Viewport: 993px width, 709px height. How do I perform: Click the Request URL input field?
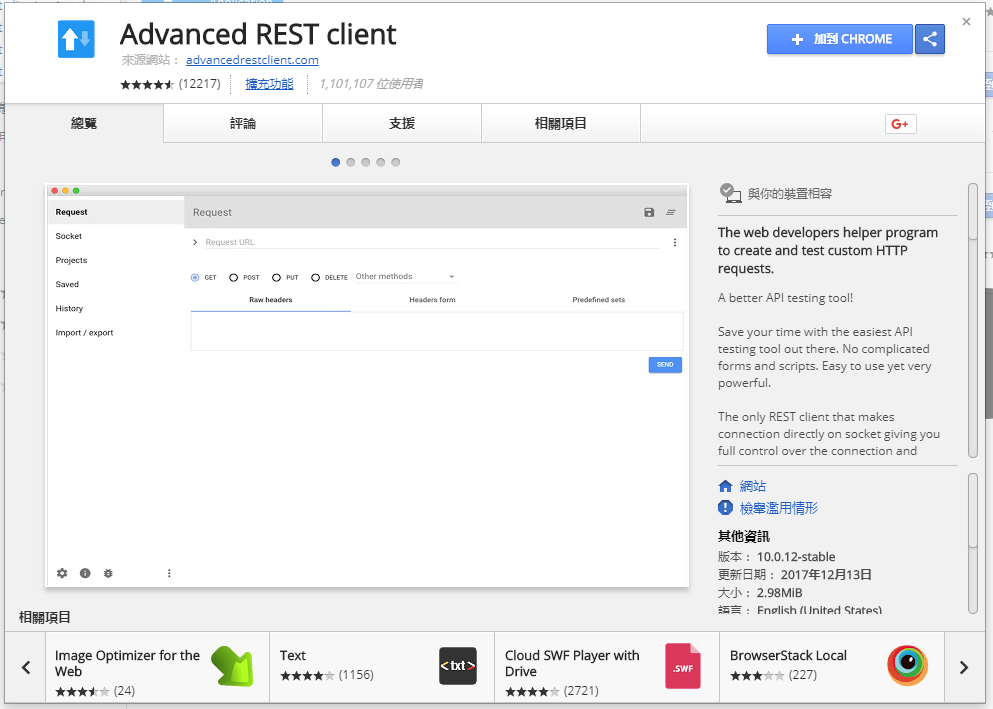(433, 242)
